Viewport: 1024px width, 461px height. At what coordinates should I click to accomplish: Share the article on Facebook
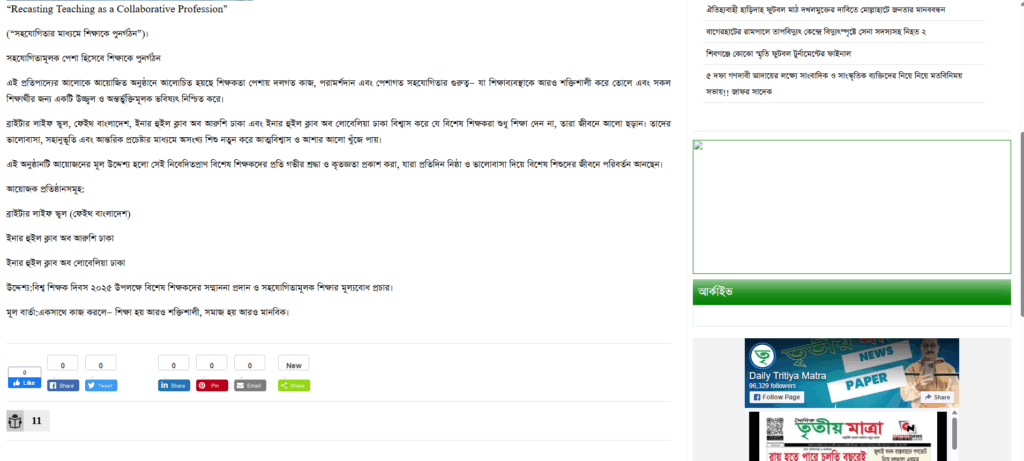[63, 386]
